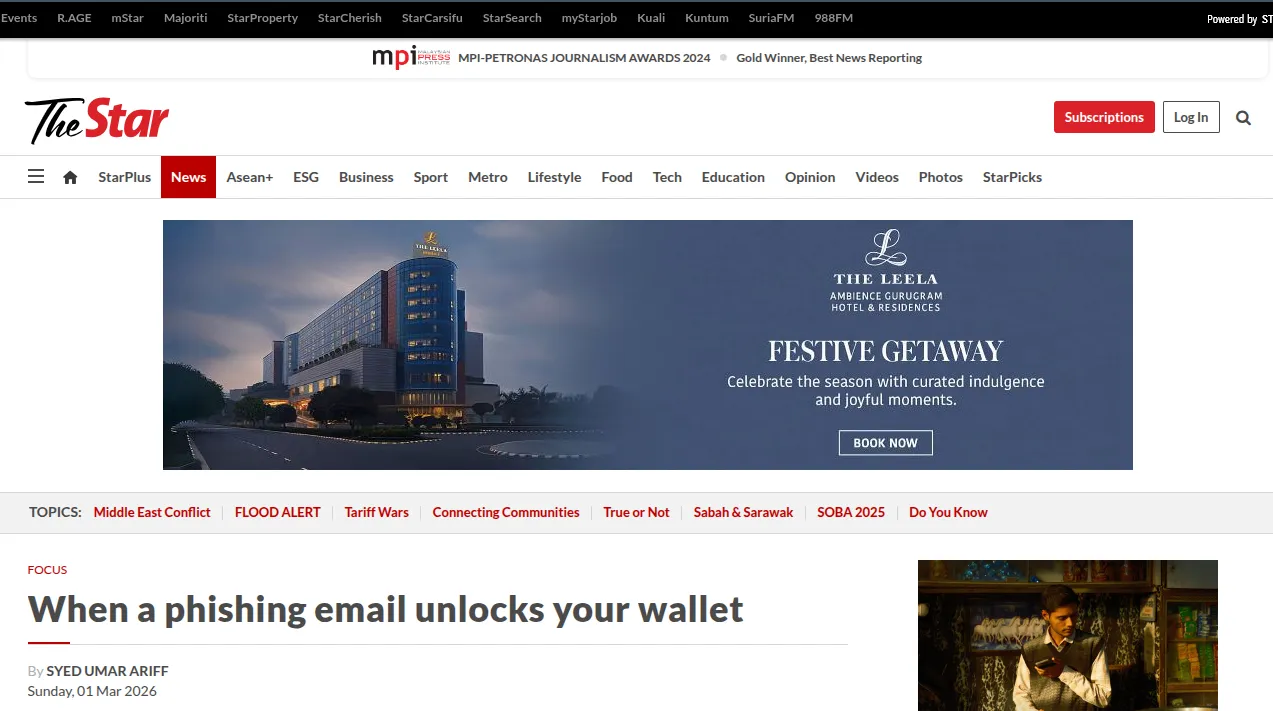Open the Subscriptions button
Viewport: 1273px width, 711px height.
point(1104,117)
